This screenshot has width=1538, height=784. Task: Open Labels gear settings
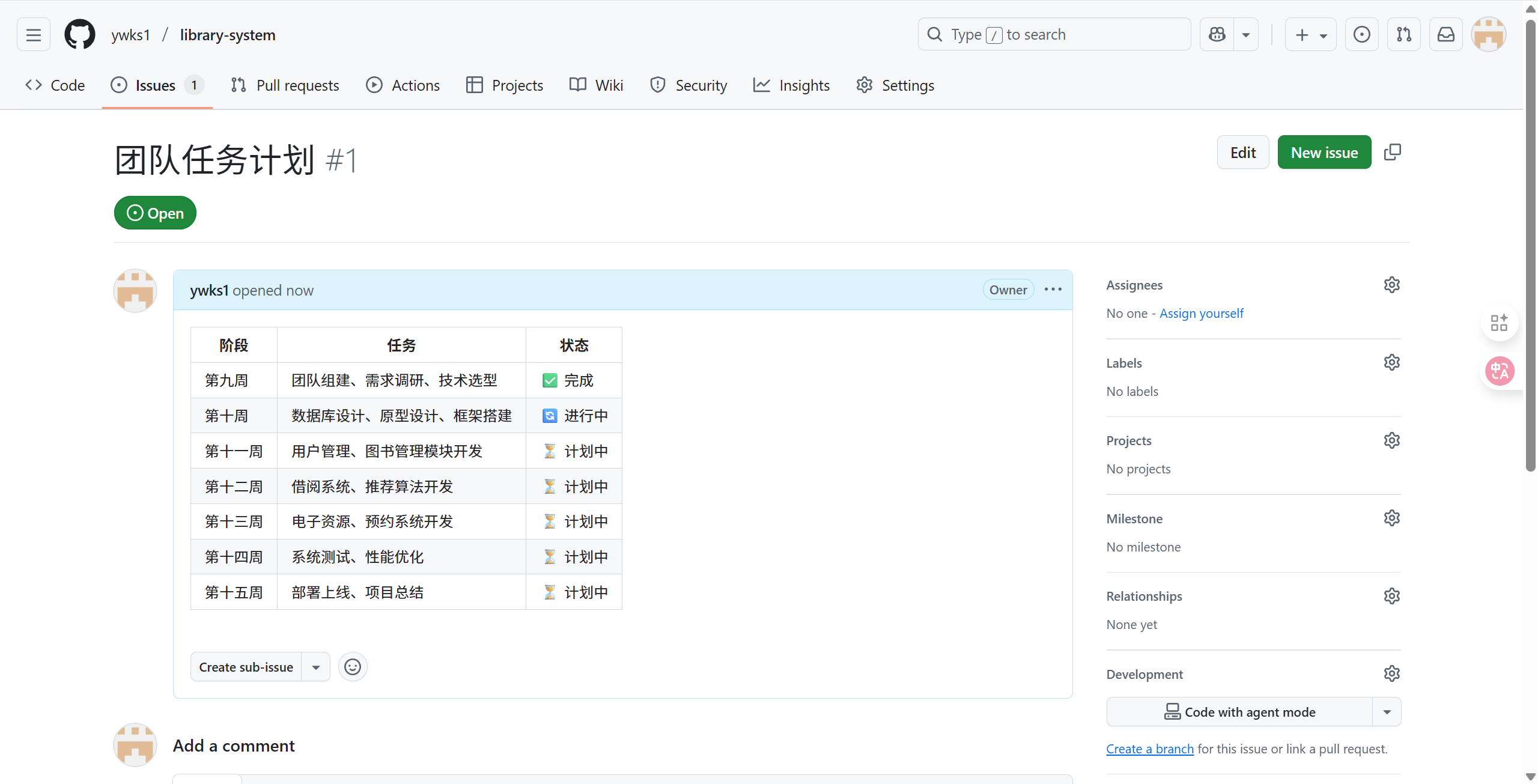tap(1391, 362)
